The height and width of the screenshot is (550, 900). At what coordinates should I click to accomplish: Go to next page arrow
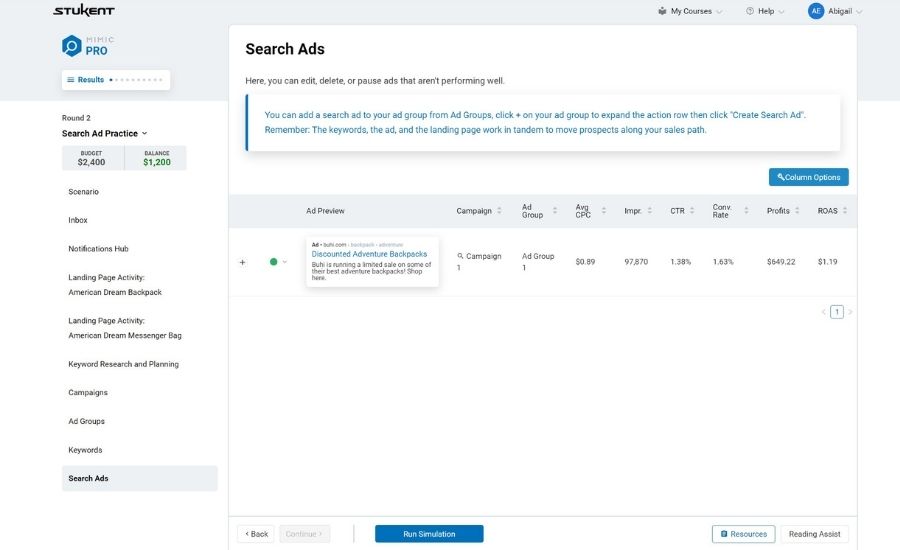tap(850, 312)
